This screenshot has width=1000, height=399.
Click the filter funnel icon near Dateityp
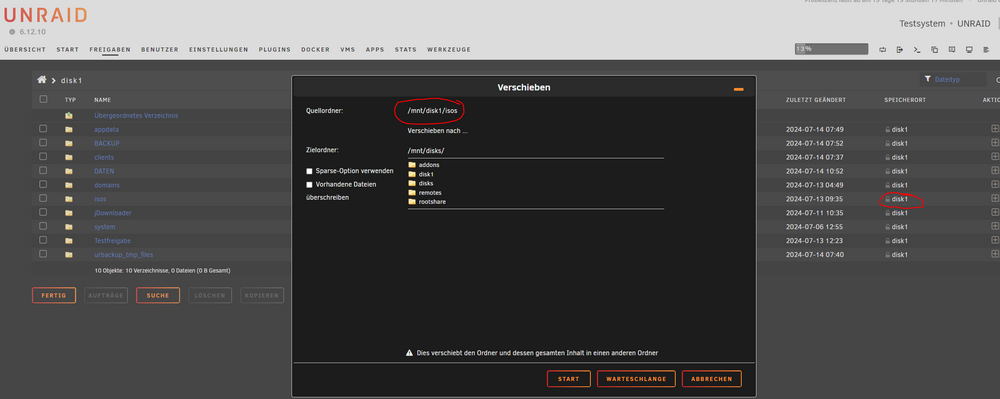point(928,79)
